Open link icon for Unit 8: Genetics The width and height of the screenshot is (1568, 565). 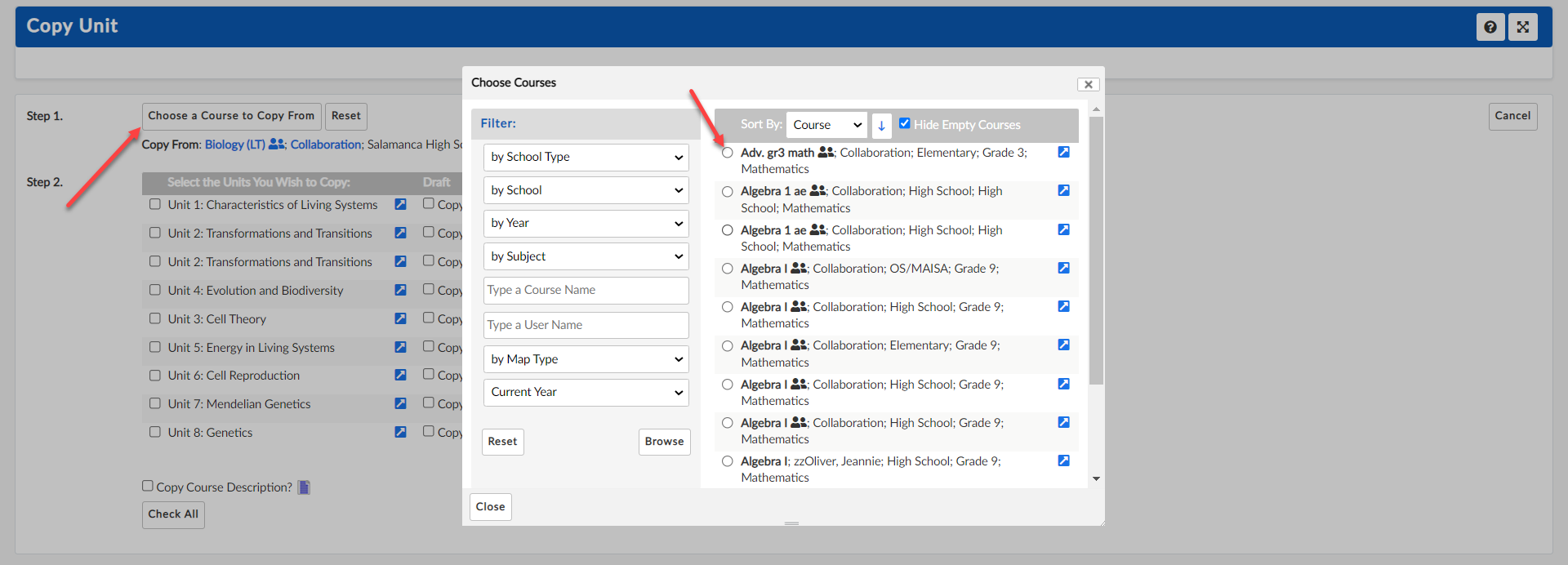tap(400, 432)
